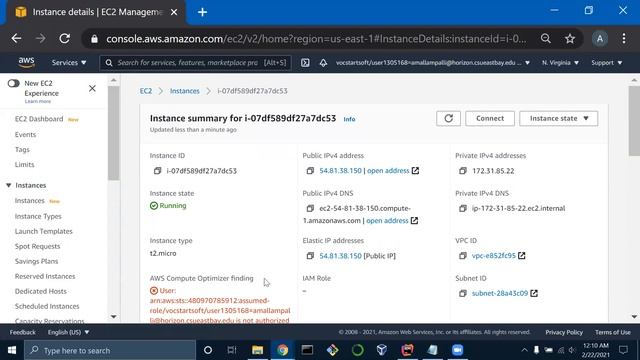Toggle New EC2 Experience switch
Image resolution: width=640 pixels, height=360 pixels.
(13, 83)
